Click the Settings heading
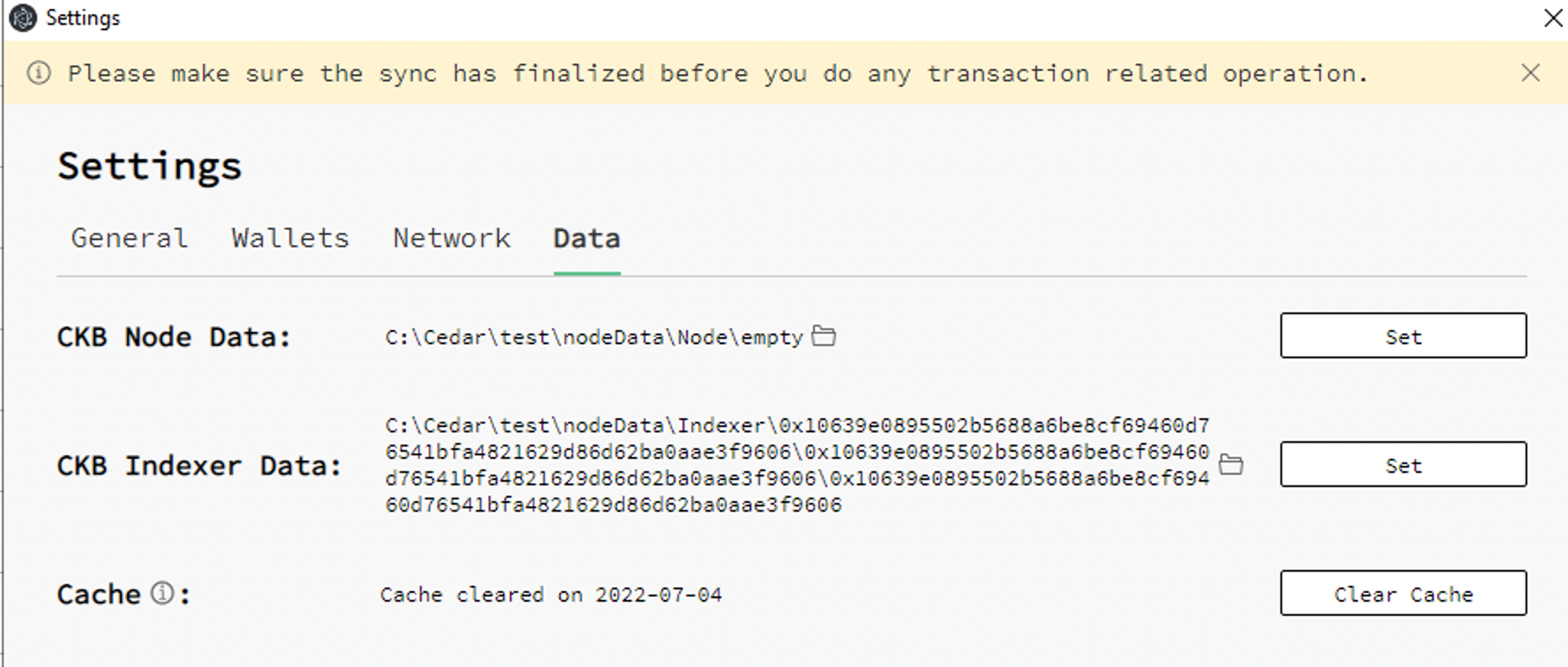 [148, 165]
